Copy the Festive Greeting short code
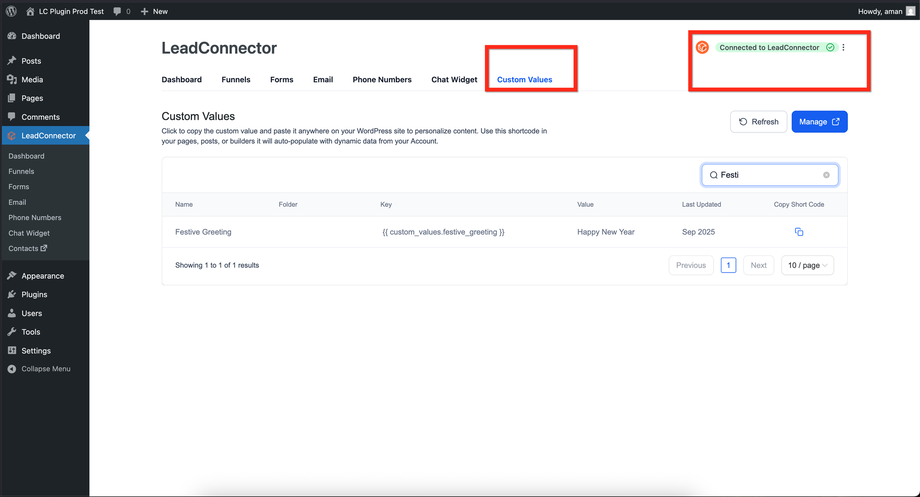920x497 pixels. (799, 232)
